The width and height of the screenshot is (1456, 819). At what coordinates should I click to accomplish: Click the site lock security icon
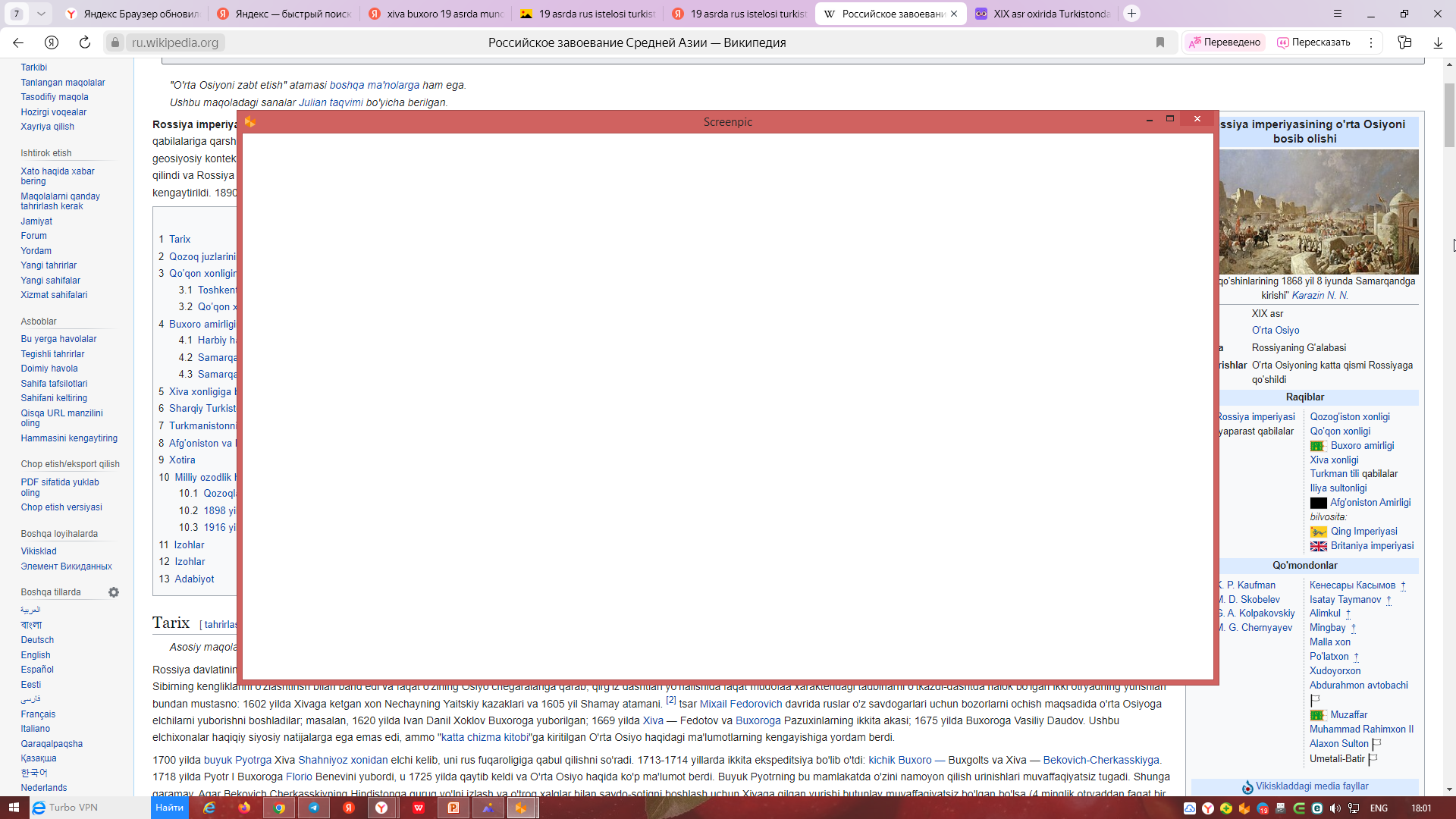coord(115,42)
